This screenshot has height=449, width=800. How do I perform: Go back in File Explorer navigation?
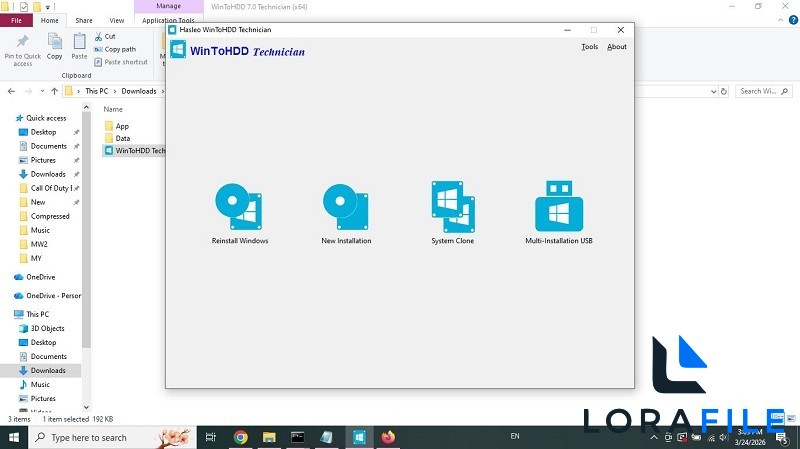pyautogui.click(x=11, y=91)
